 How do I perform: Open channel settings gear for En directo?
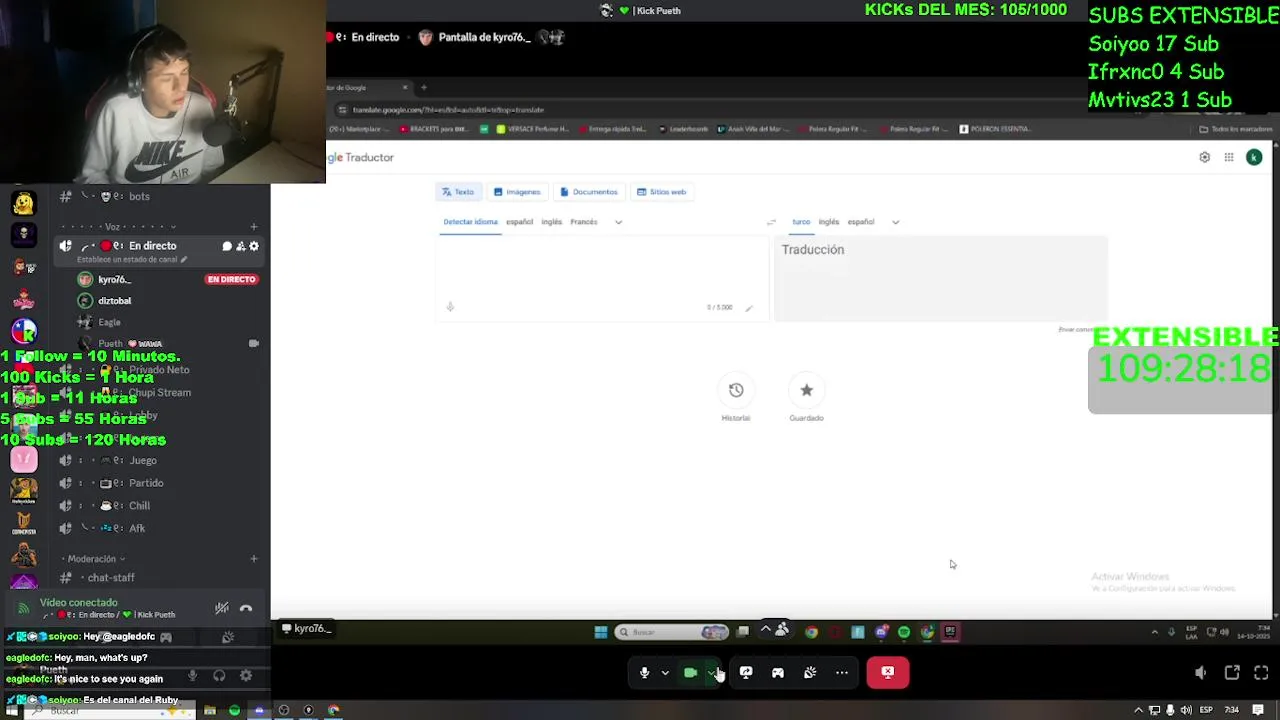tap(254, 246)
